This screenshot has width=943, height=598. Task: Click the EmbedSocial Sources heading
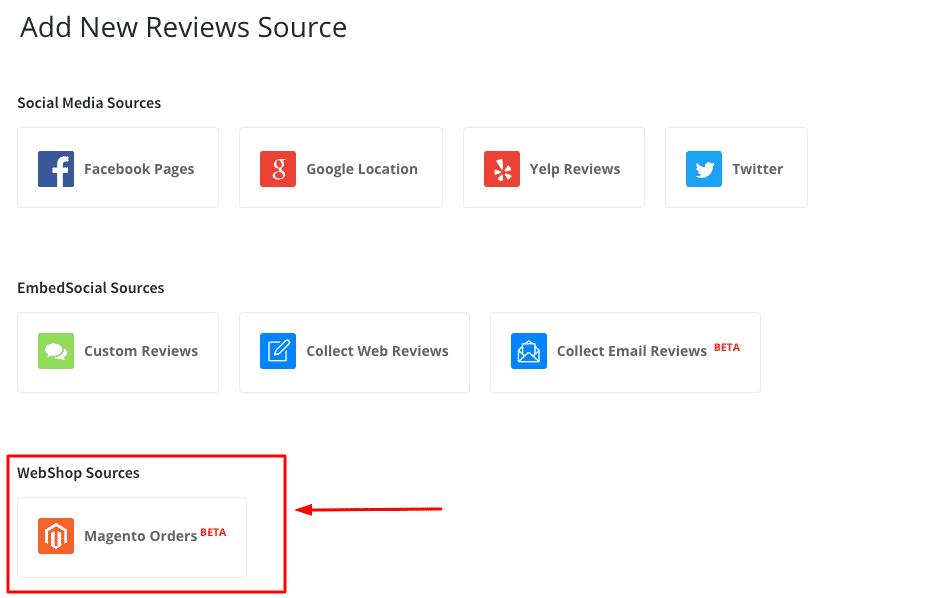tap(91, 288)
